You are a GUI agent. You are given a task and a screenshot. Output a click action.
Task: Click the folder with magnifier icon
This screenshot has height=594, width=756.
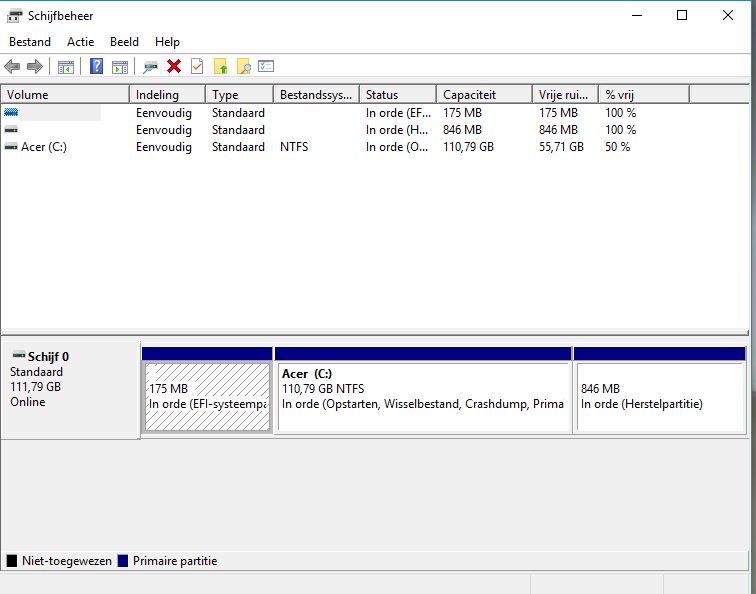click(243, 67)
